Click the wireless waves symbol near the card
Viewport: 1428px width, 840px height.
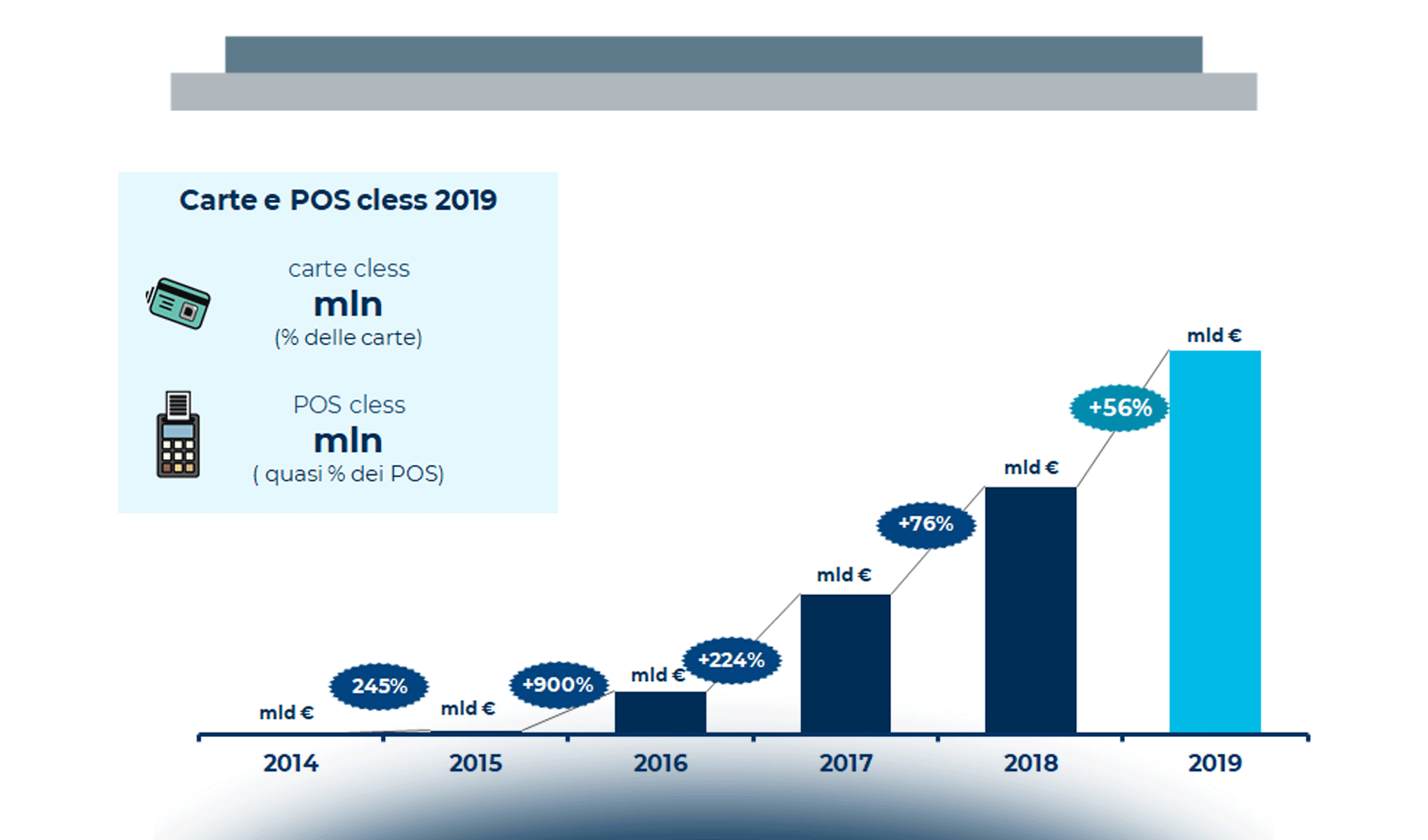point(151,294)
